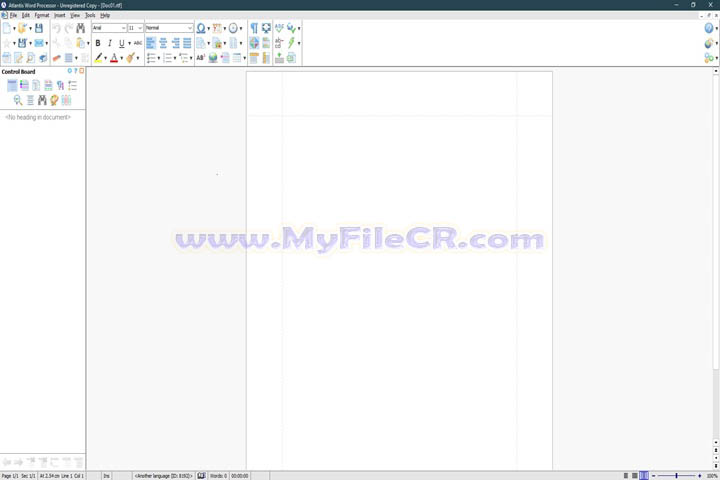Click the red font color icon
Viewport: 720px width, 480px height.
coord(114,58)
